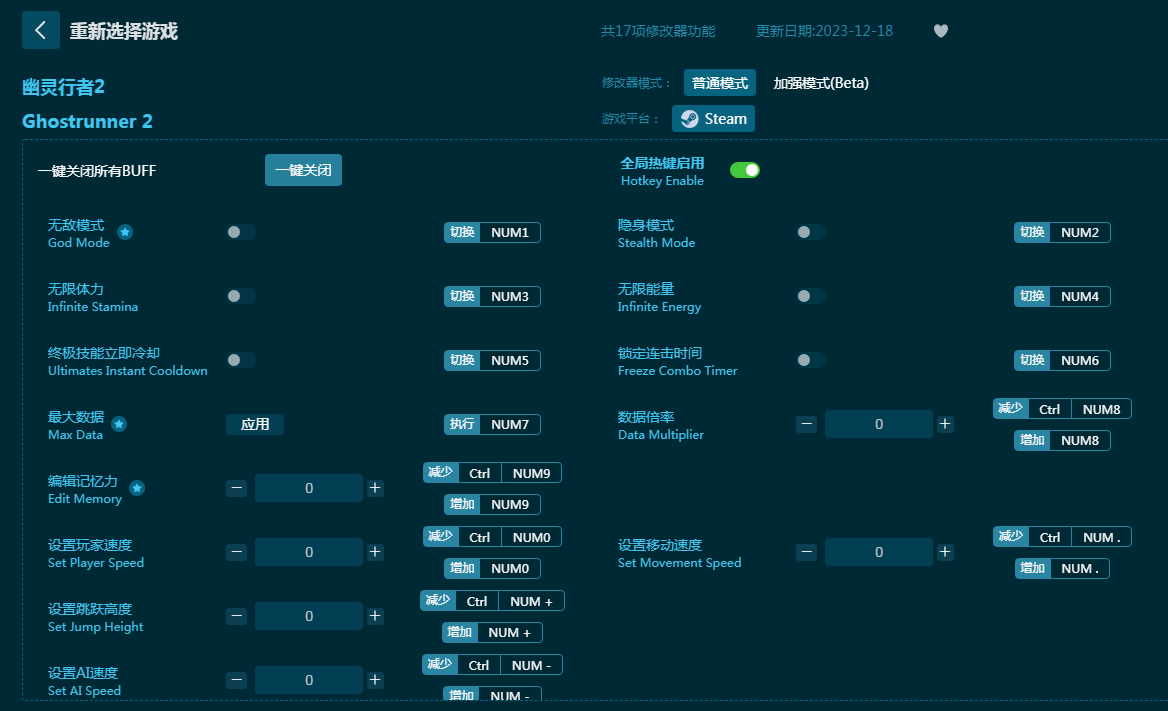Click the Infinite Stamina NUM3 hotkey button
Screen dimensions: 1168x711
click(x=492, y=297)
